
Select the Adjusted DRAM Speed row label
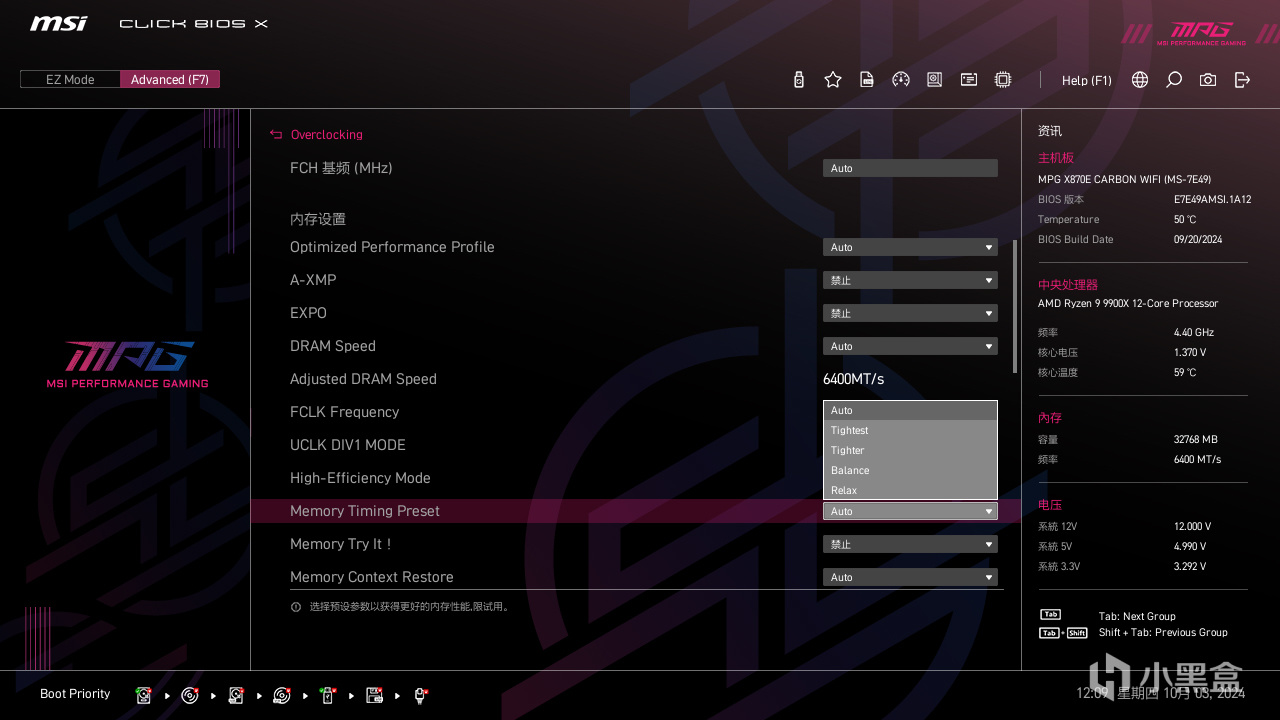tap(363, 379)
